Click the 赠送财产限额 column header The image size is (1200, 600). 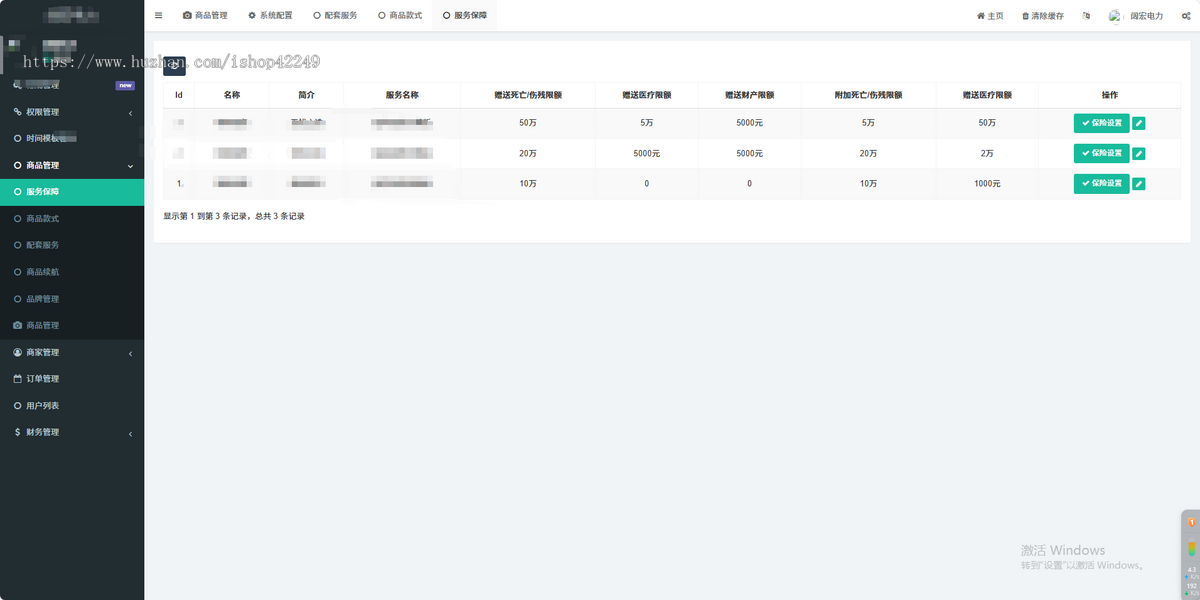[x=750, y=95]
